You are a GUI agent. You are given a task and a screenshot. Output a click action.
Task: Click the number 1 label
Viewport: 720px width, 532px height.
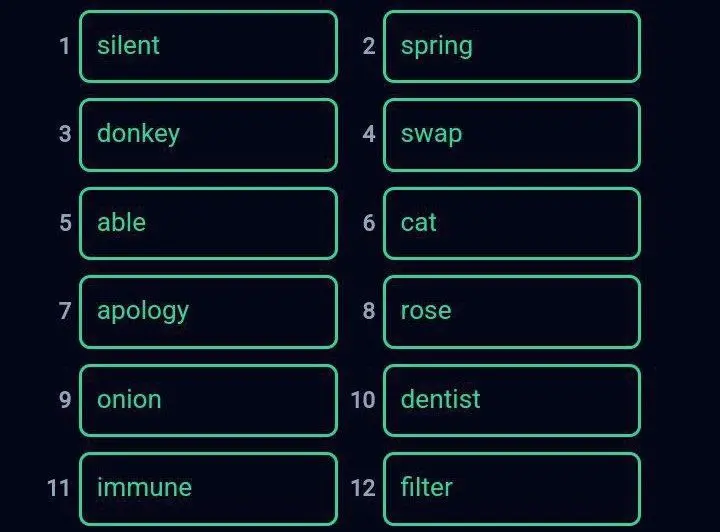coord(65,46)
